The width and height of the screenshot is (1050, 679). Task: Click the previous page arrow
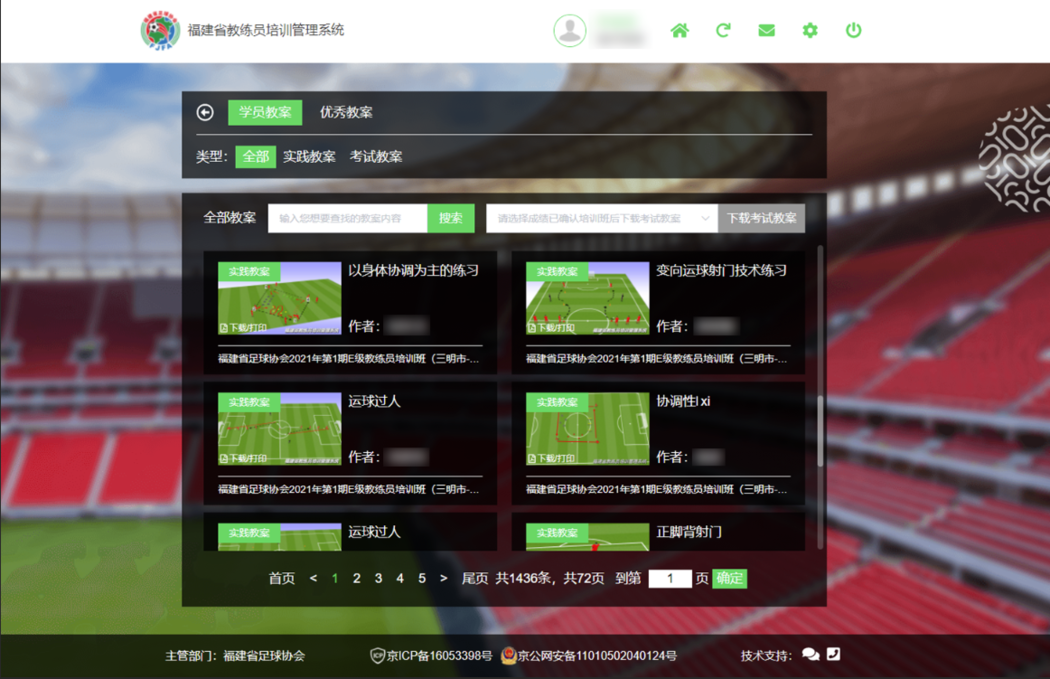point(313,579)
